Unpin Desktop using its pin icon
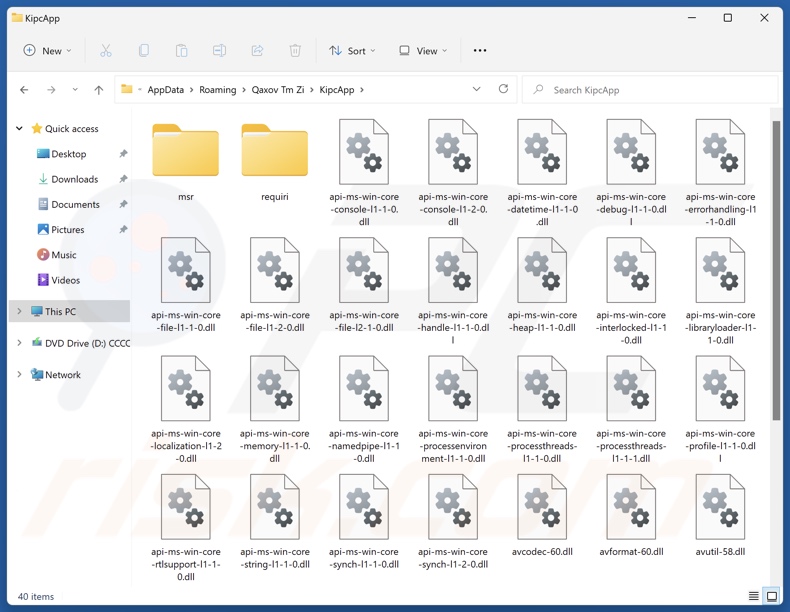Viewport: 790px width, 612px height. [123, 154]
